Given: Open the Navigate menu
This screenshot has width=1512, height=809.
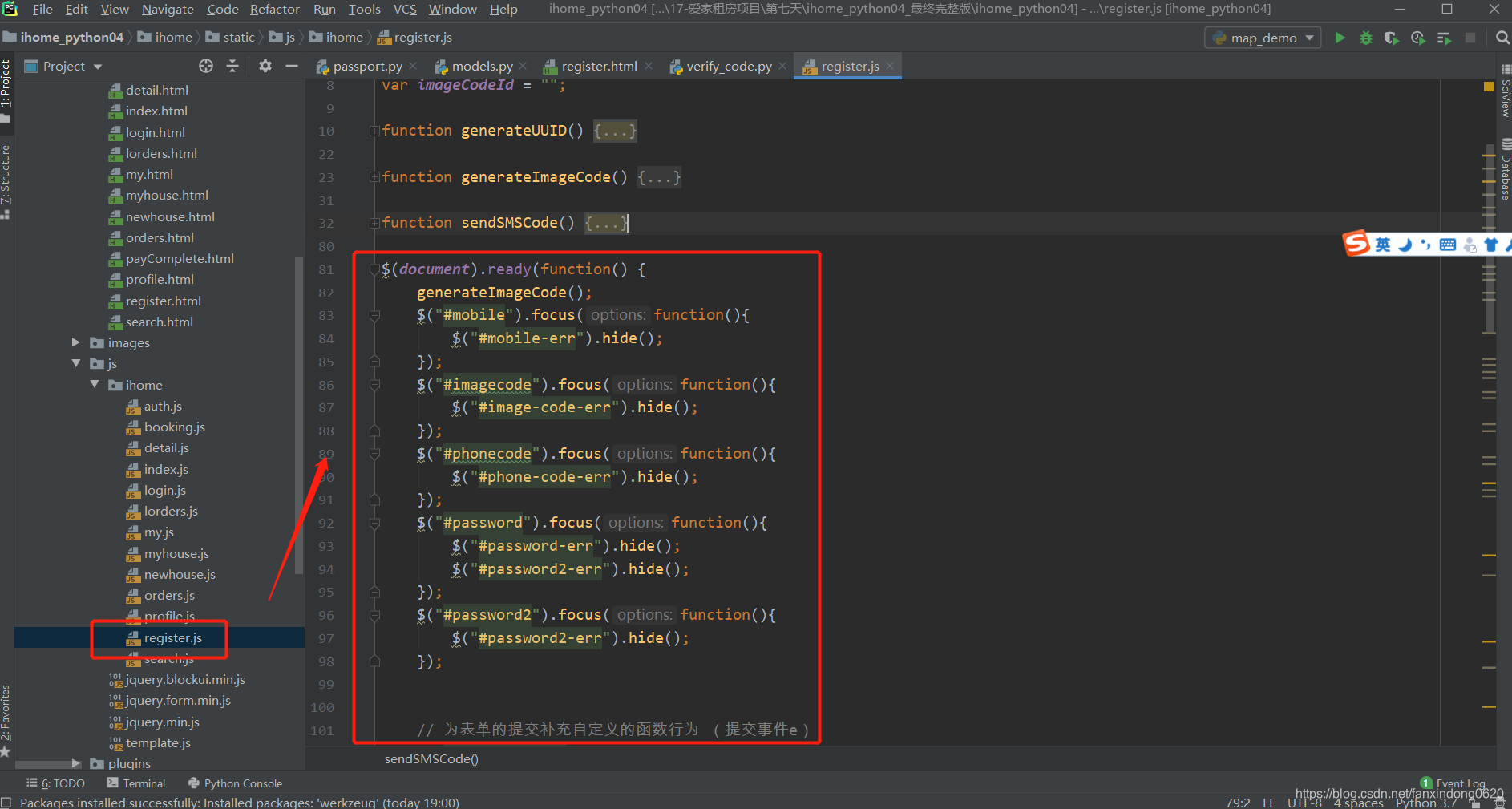Looking at the screenshot, I should click(168, 10).
